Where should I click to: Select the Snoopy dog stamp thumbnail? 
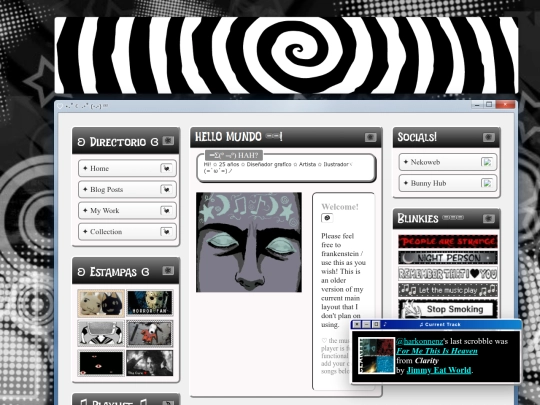pos(149,333)
